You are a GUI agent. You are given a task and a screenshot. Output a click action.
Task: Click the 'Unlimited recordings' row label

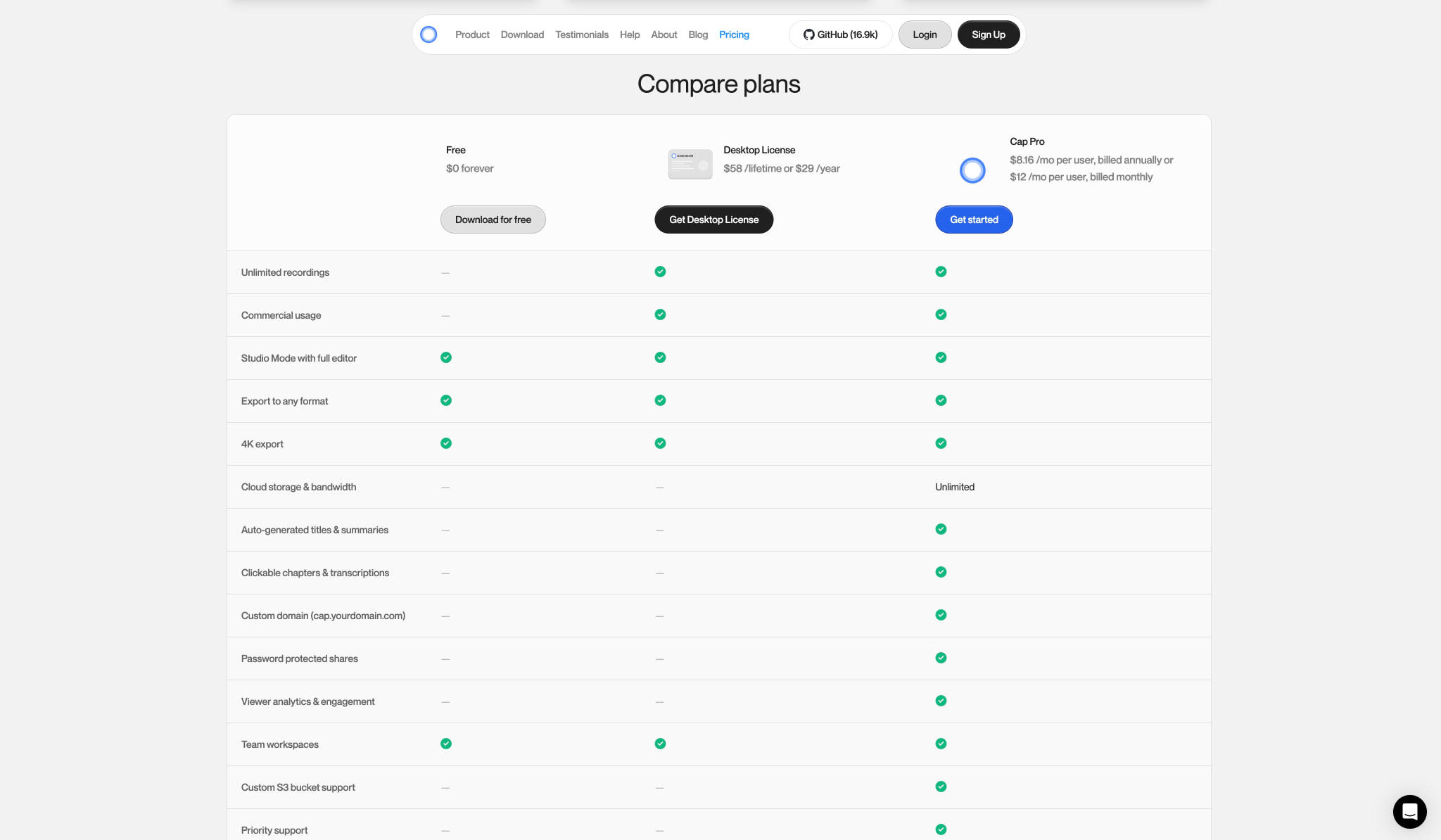285,272
